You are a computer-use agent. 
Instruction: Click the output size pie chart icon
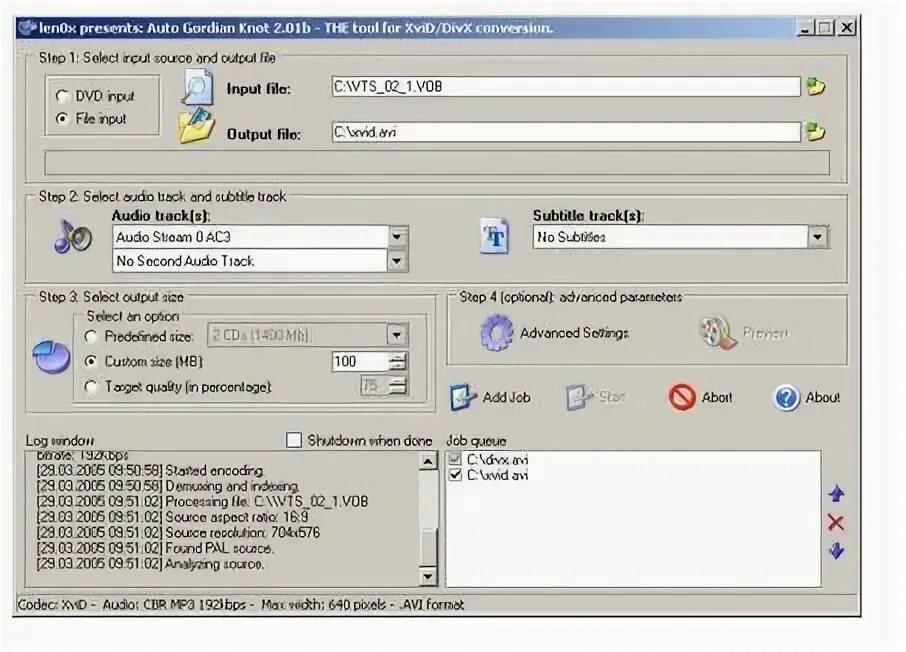(51, 357)
